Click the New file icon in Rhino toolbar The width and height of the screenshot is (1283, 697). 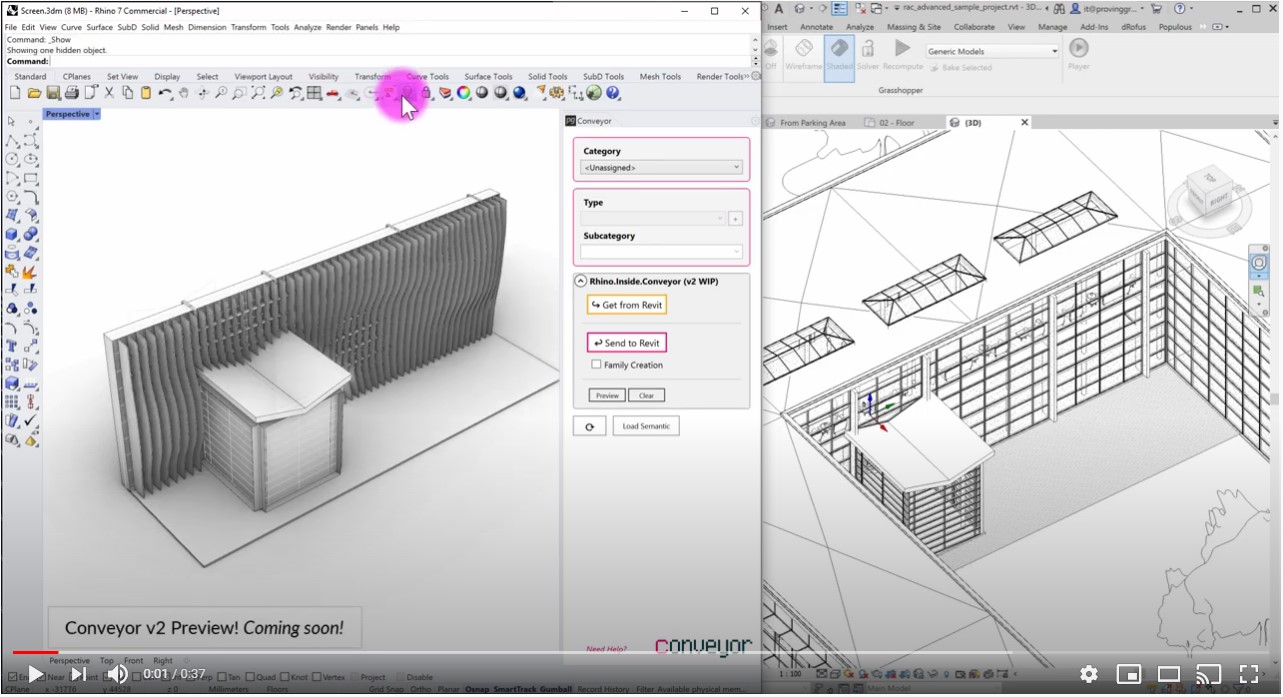(15, 93)
